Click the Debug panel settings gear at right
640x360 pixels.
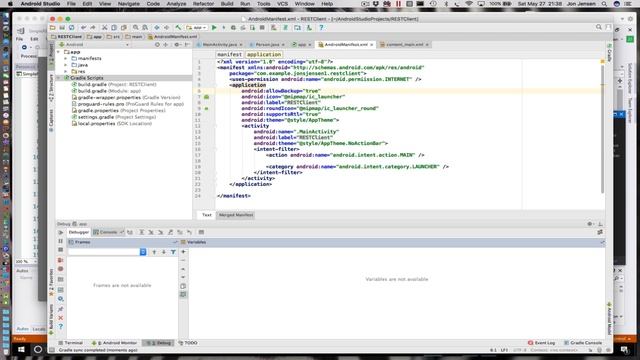coord(590,224)
